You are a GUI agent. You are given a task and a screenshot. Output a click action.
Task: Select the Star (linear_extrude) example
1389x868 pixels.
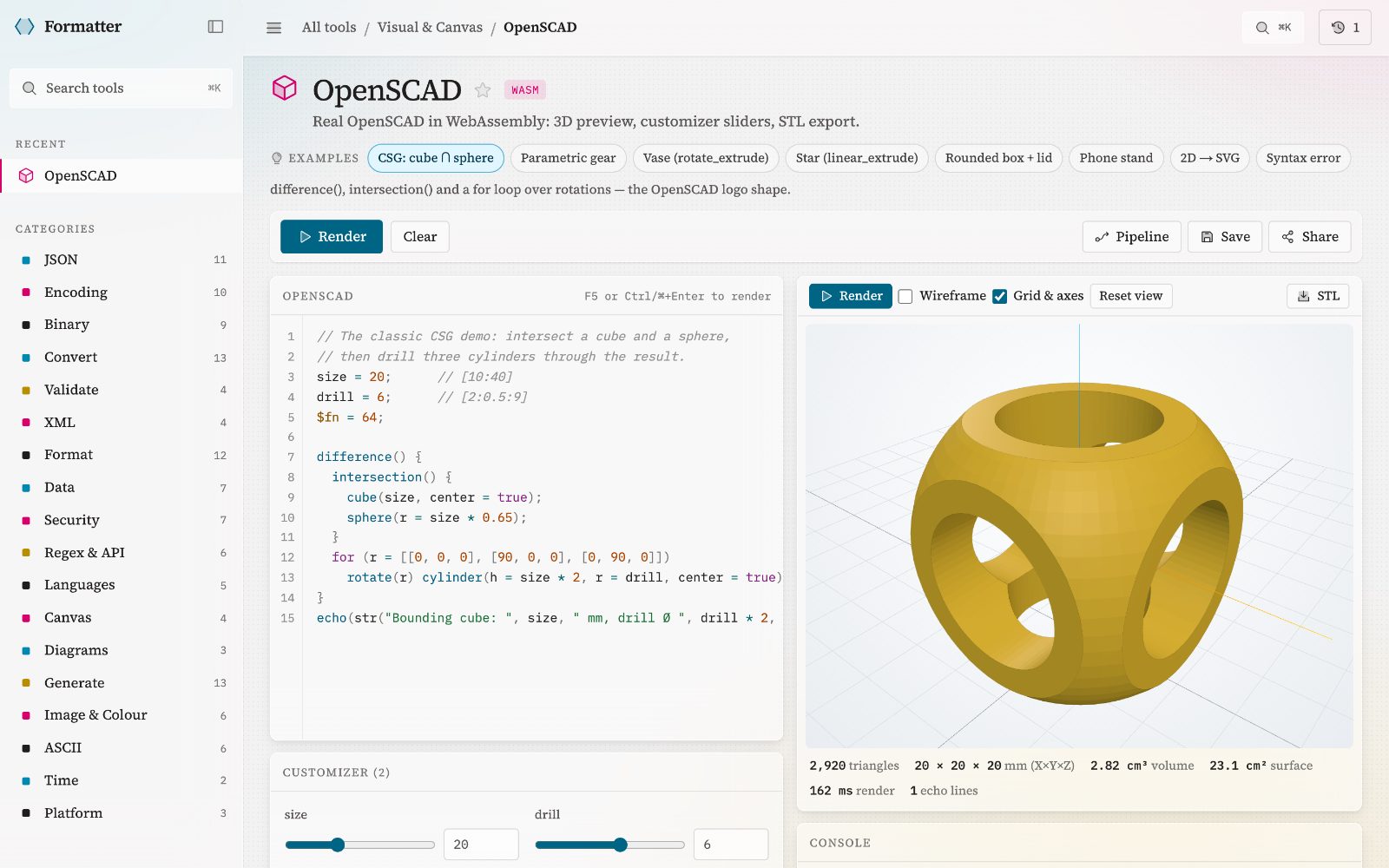click(857, 158)
